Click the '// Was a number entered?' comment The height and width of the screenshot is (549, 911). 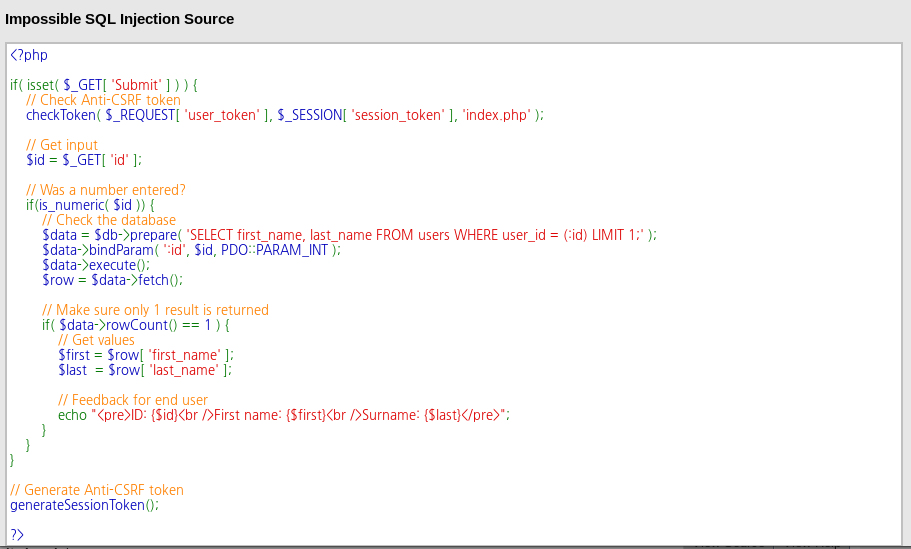(106, 191)
